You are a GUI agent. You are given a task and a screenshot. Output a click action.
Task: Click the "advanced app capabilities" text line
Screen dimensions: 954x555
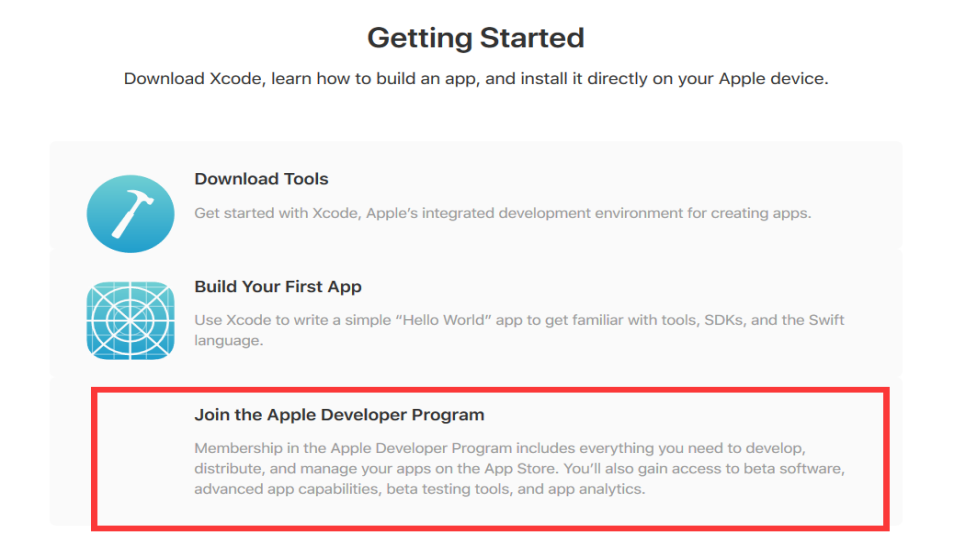pos(419,489)
